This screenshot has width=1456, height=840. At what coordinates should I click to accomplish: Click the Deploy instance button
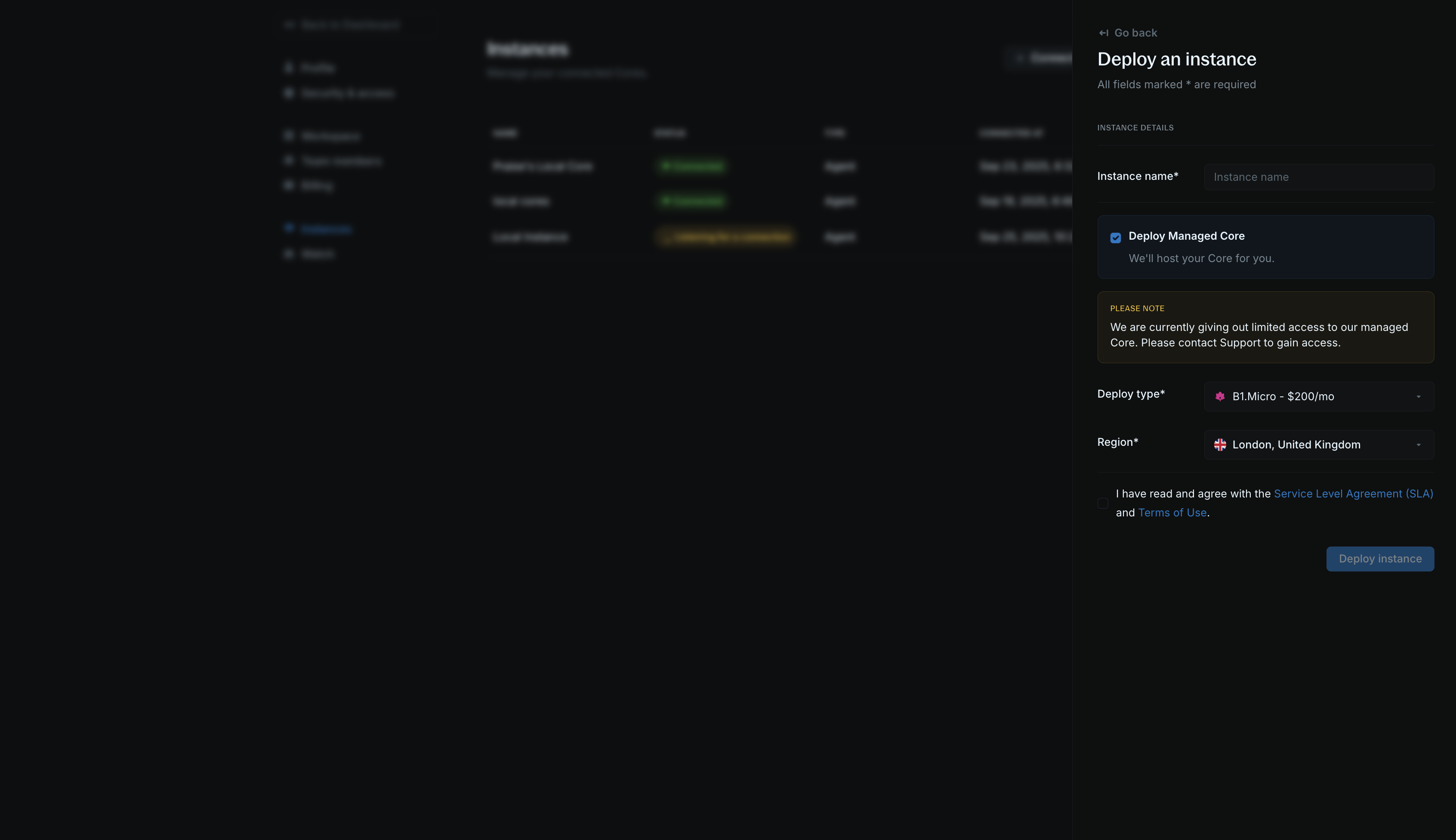click(1380, 559)
